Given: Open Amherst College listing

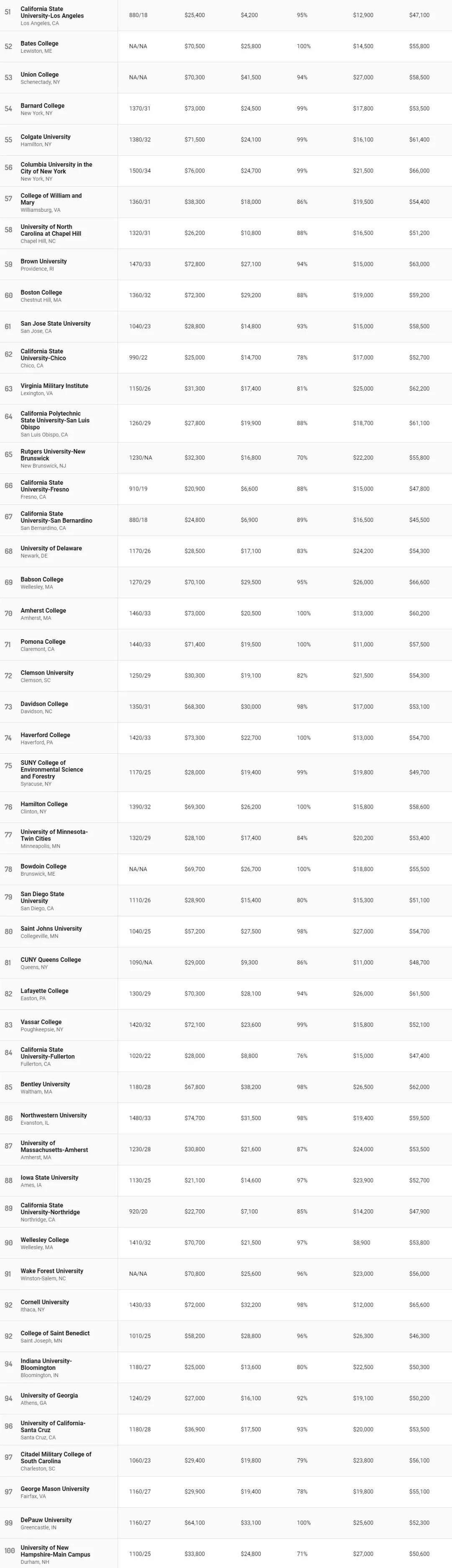Looking at the screenshot, I should click(x=43, y=611).
